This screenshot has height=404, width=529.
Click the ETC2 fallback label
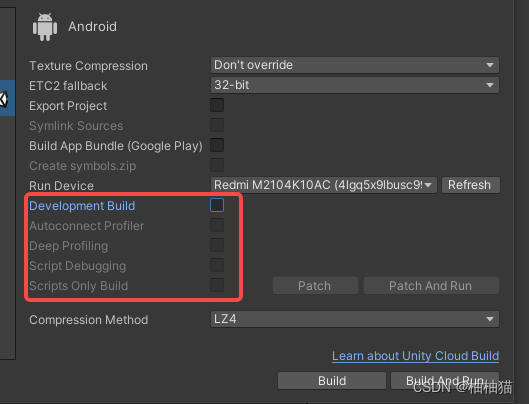point(68,86)
